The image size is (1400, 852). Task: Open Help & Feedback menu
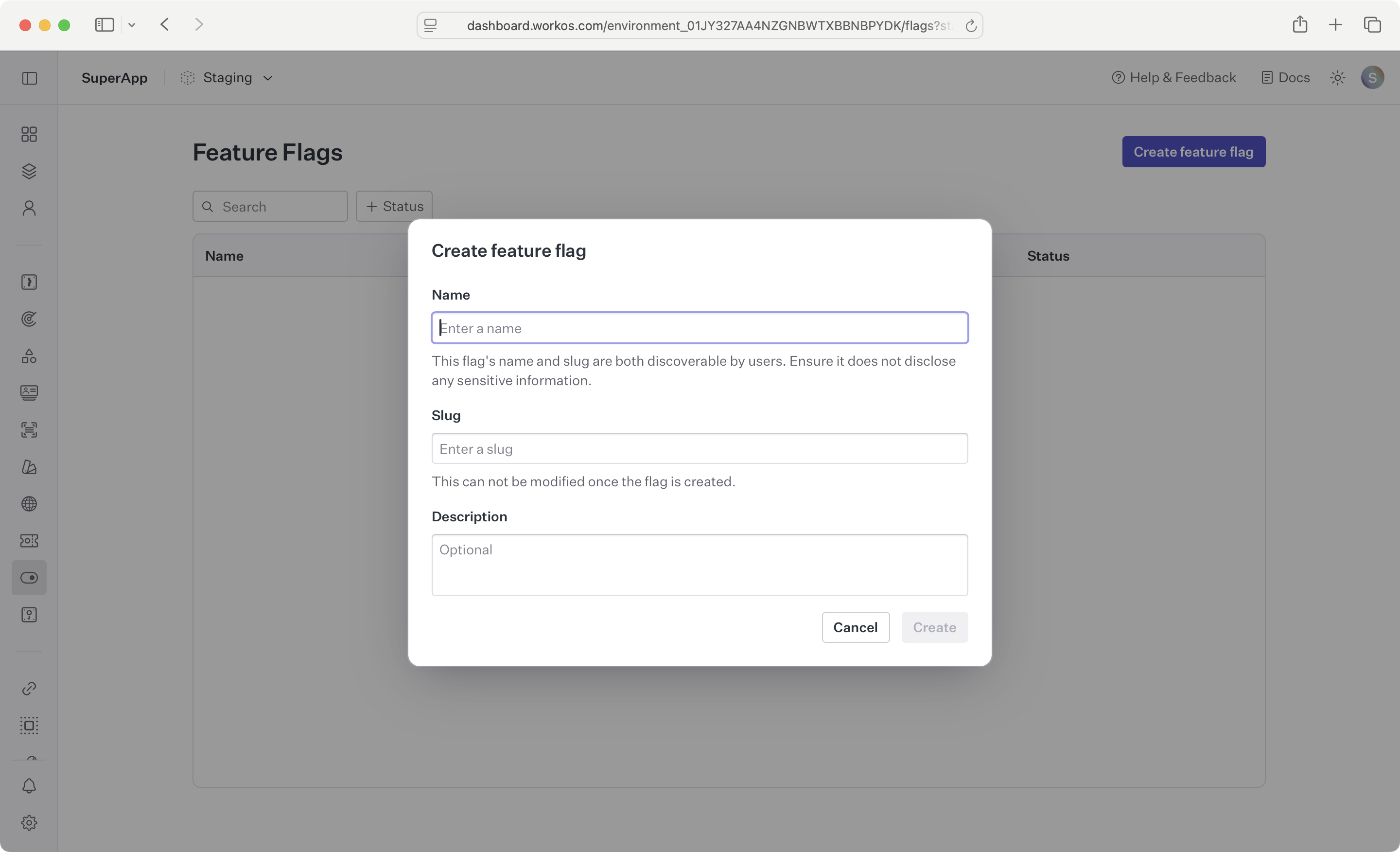1173,78
